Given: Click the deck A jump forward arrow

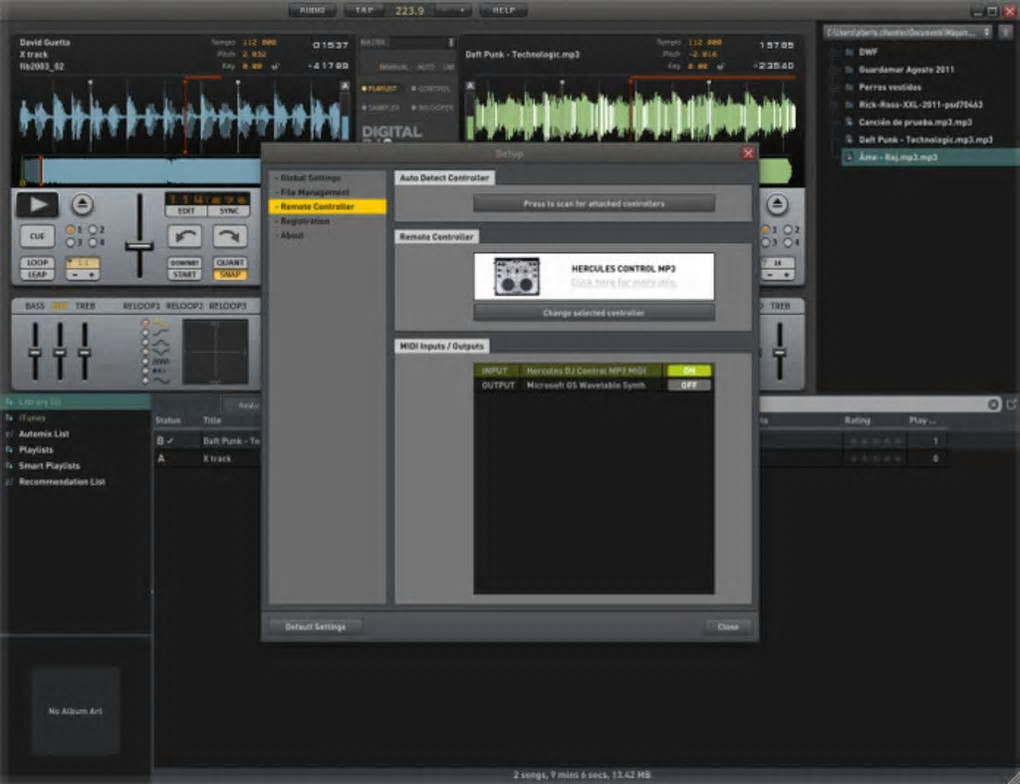Looking at the screenshot, I should click(x=230, y=236).
